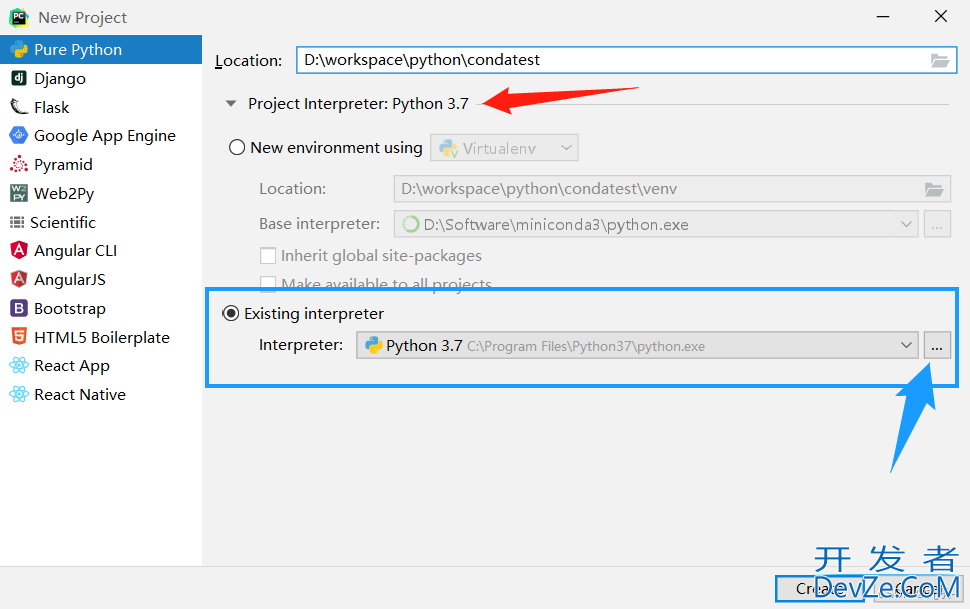Select React Native project type
The width and height of the screenshot is (970, 609).
point(101,394)
